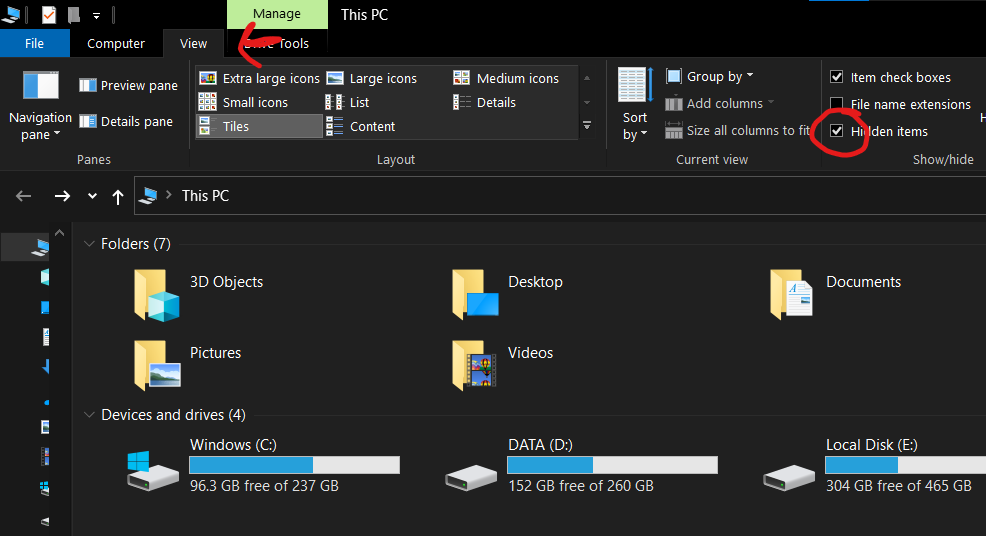
Task: Toggle Item check boxes option
Action: 837,77
